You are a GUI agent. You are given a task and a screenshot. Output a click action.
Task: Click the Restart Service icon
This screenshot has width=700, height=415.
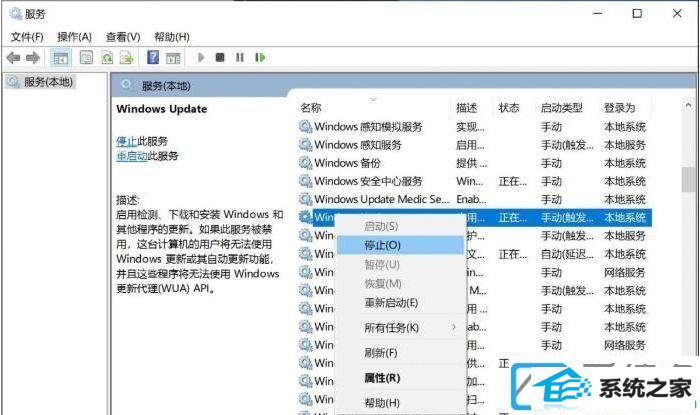260,57
